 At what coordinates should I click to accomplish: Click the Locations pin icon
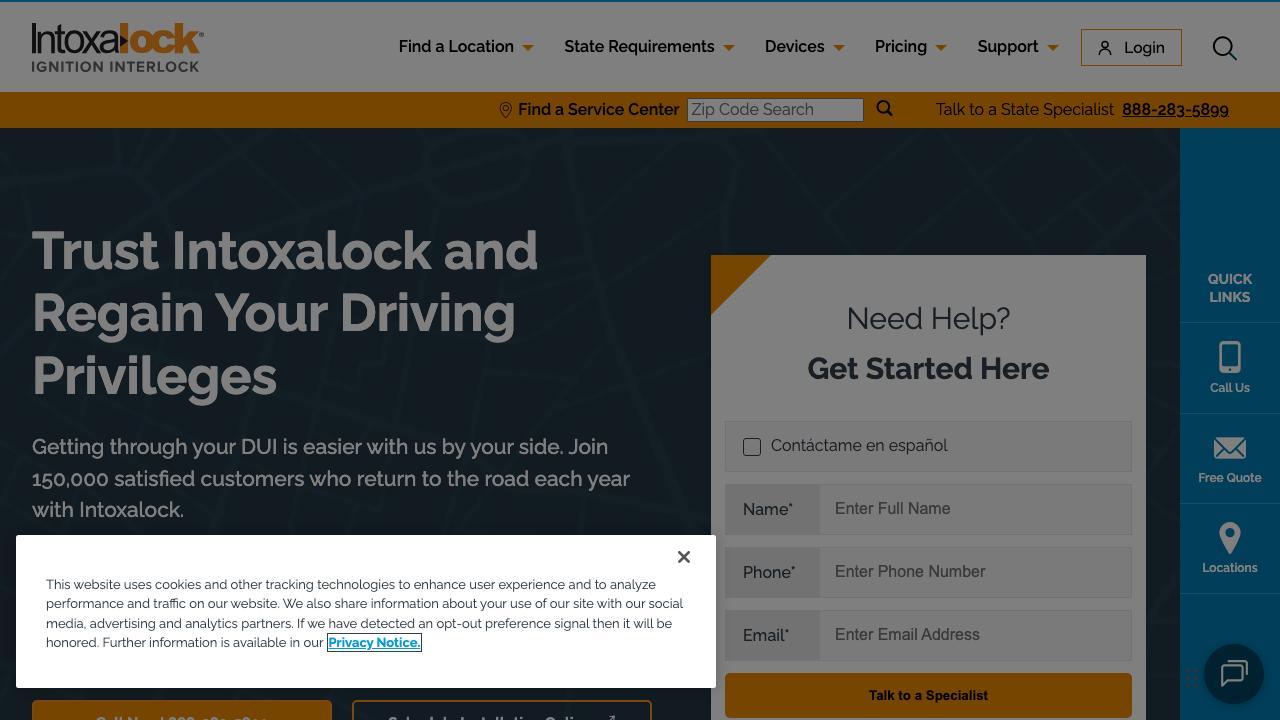pos(1229,538)
